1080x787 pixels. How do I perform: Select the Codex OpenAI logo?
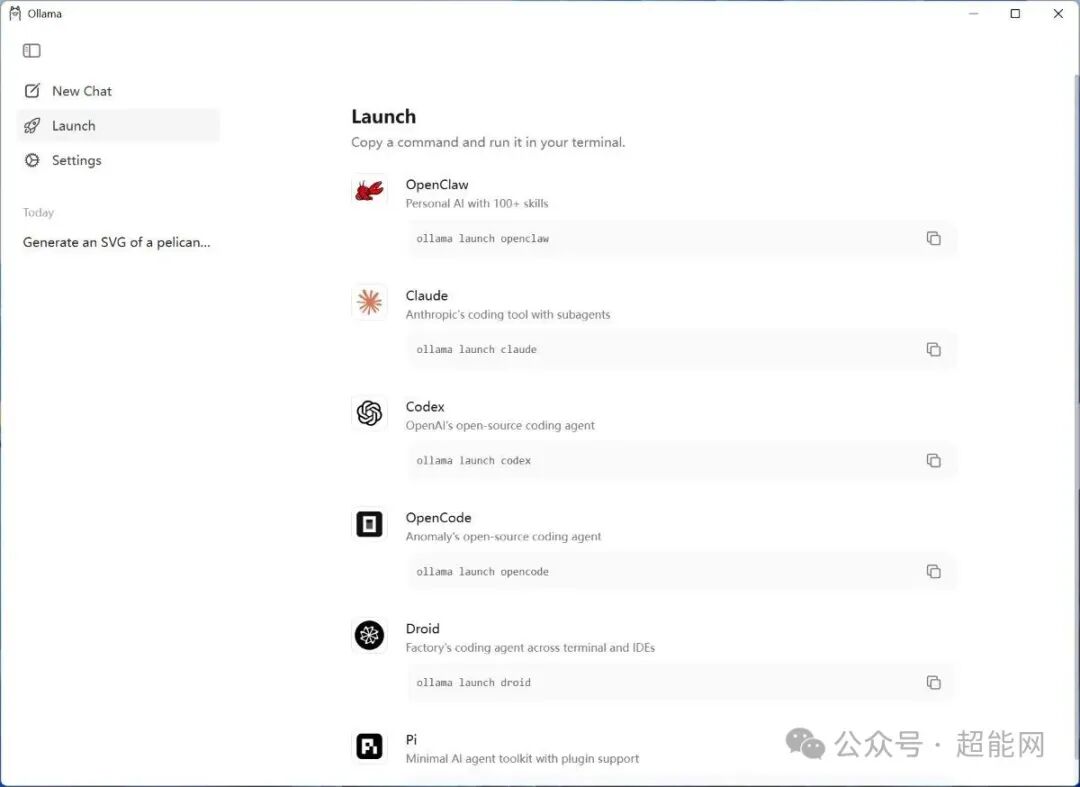click(x=368, y=413)
